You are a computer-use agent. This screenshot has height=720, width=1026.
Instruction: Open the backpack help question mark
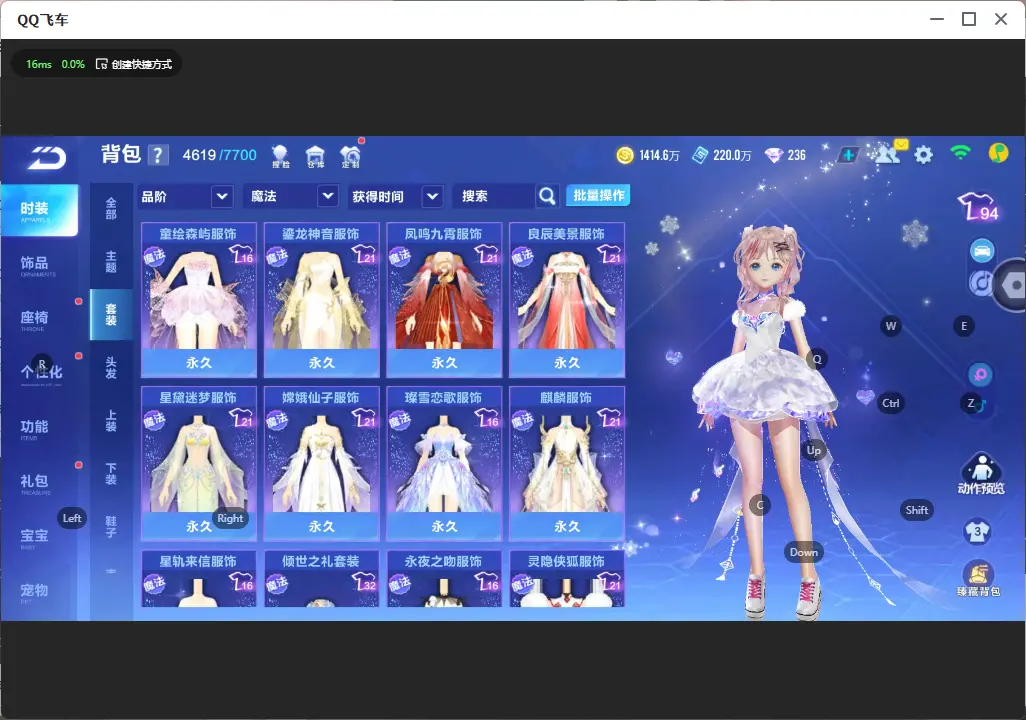click(x=158, y=155)
